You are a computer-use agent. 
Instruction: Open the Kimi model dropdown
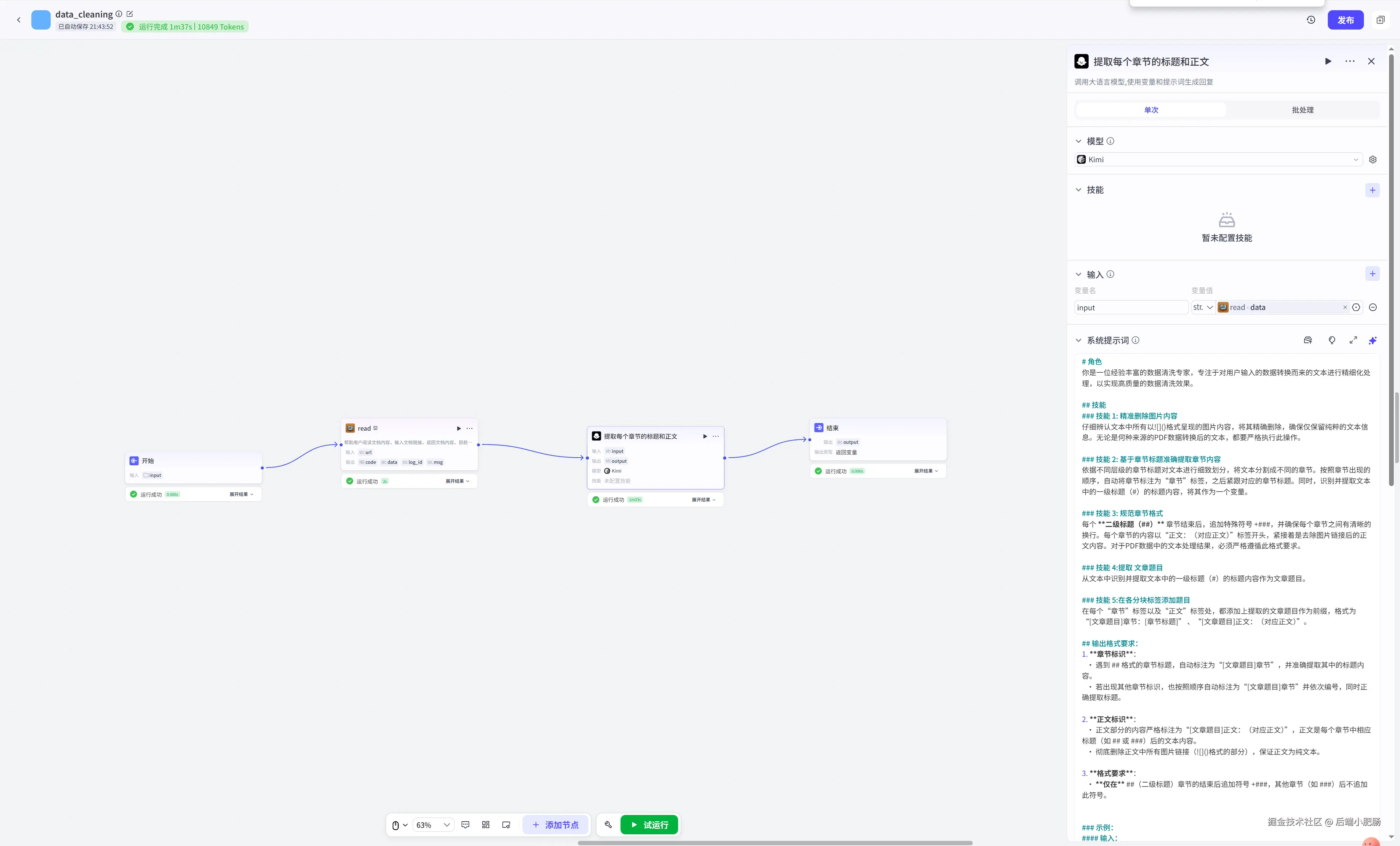click(1218, 160)
